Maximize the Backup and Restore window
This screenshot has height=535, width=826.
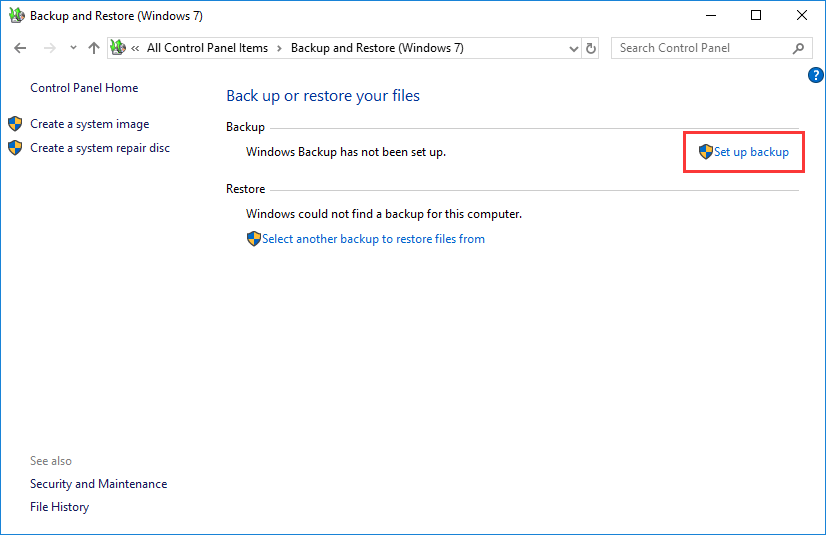(x=756, y=15)
